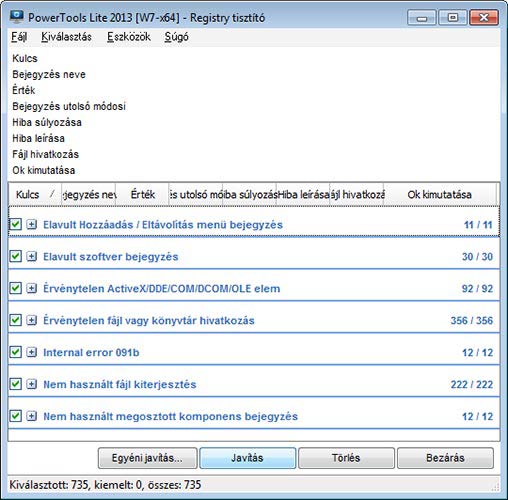Click the 92 / 92 count
This screenshot has width=508, height=500.
click(x=477, y=289)
